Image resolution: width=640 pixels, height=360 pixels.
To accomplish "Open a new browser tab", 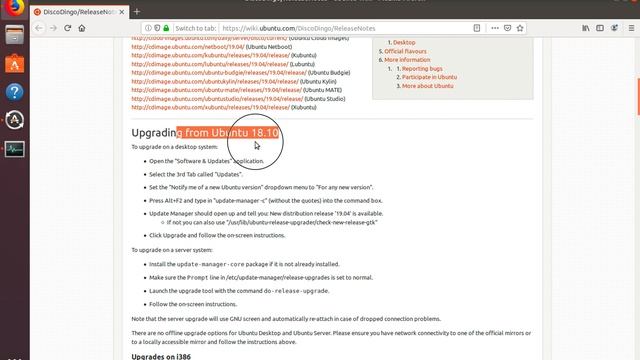I will pyautogui.click(x=137, y=12).
